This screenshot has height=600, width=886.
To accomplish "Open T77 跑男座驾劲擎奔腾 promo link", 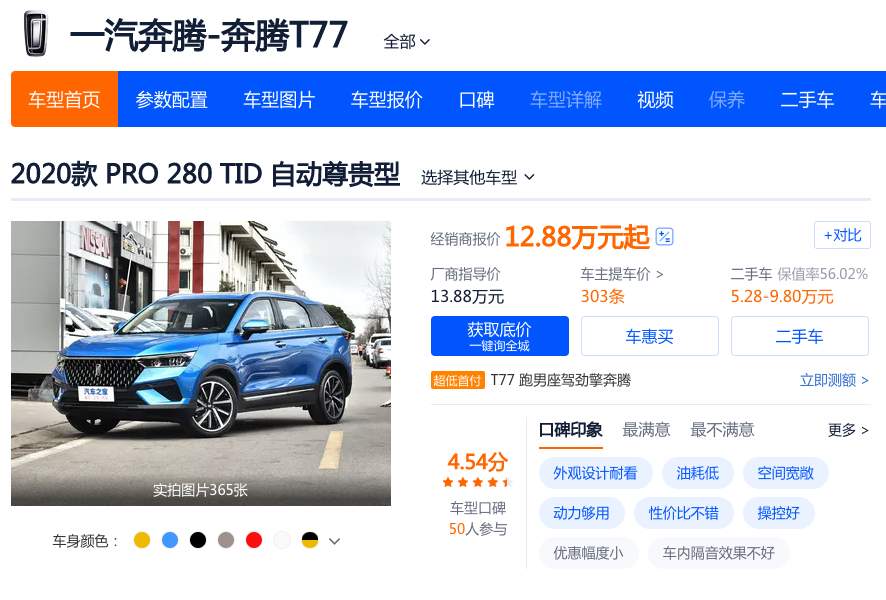I will point(561,380).
